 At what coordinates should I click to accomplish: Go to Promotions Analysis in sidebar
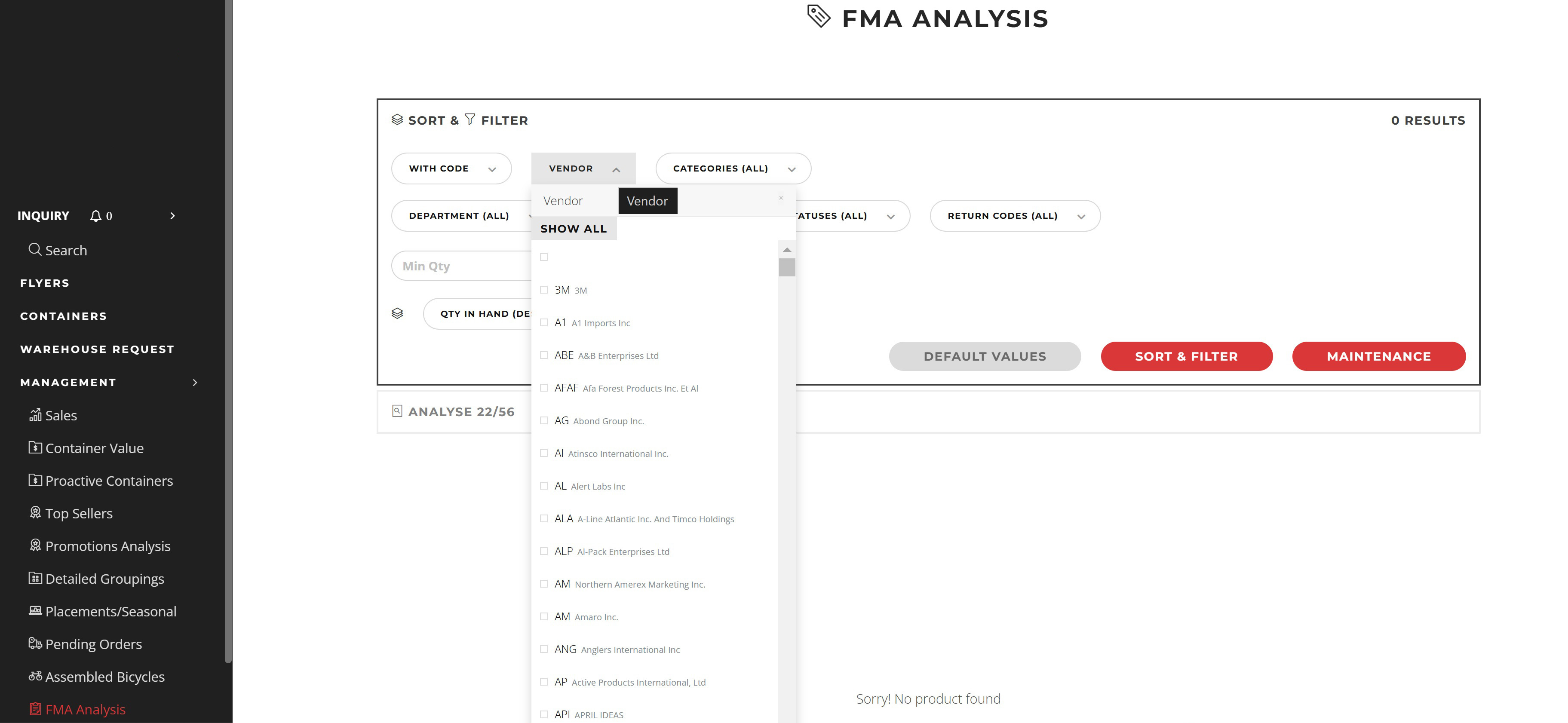coord(108,546)
